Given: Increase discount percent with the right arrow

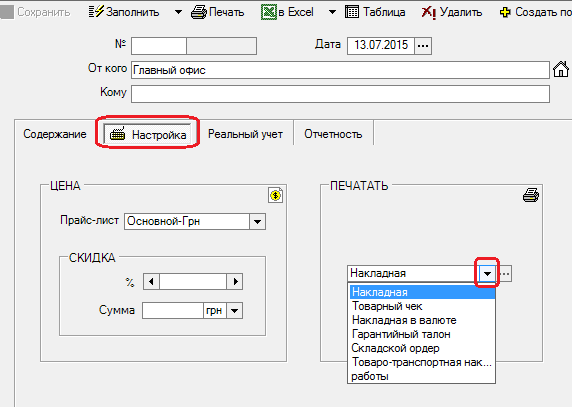Looking at the screenshot, I should [x=235, y=282].
